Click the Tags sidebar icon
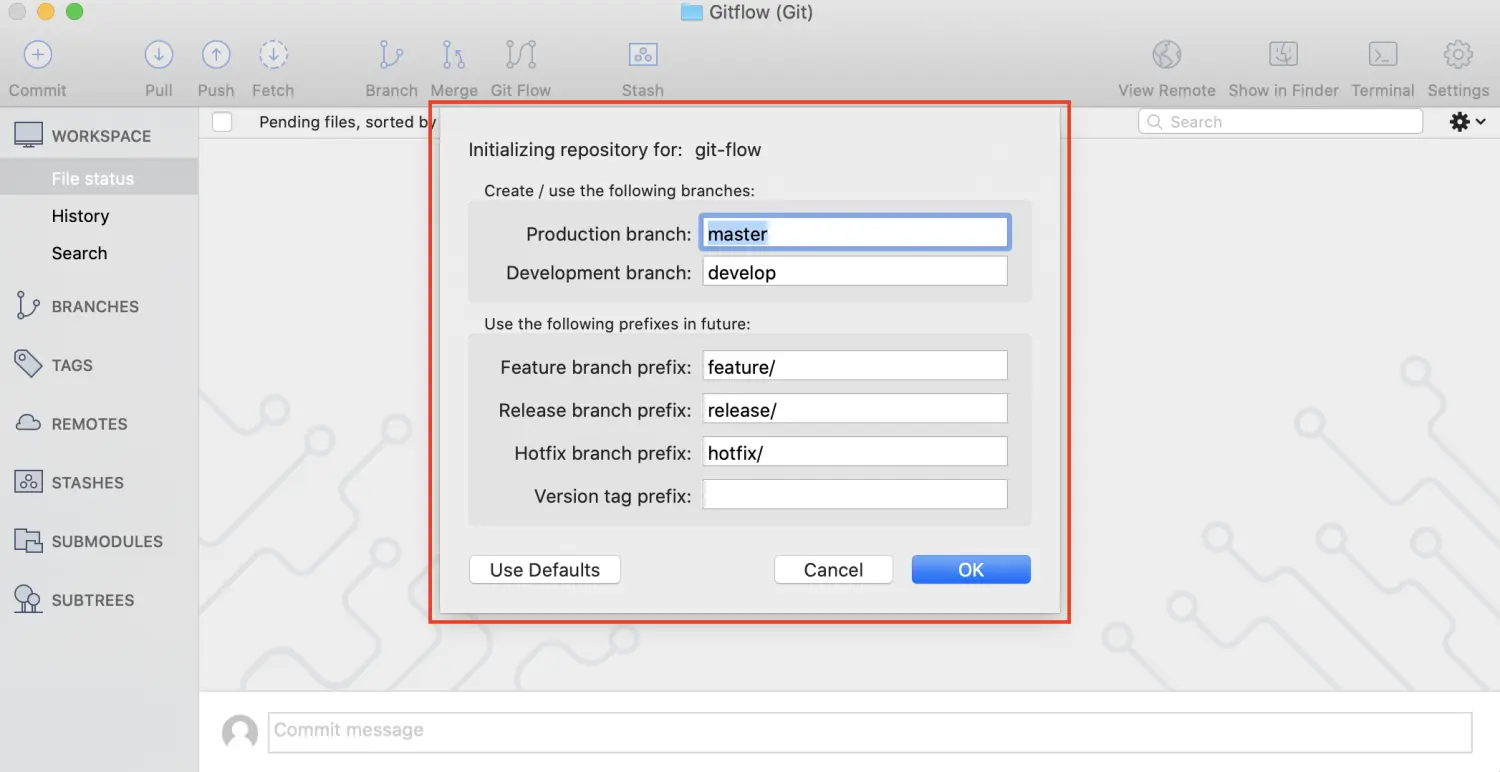The width and height of the screenshot is (1500, 772). coord(28,365)
